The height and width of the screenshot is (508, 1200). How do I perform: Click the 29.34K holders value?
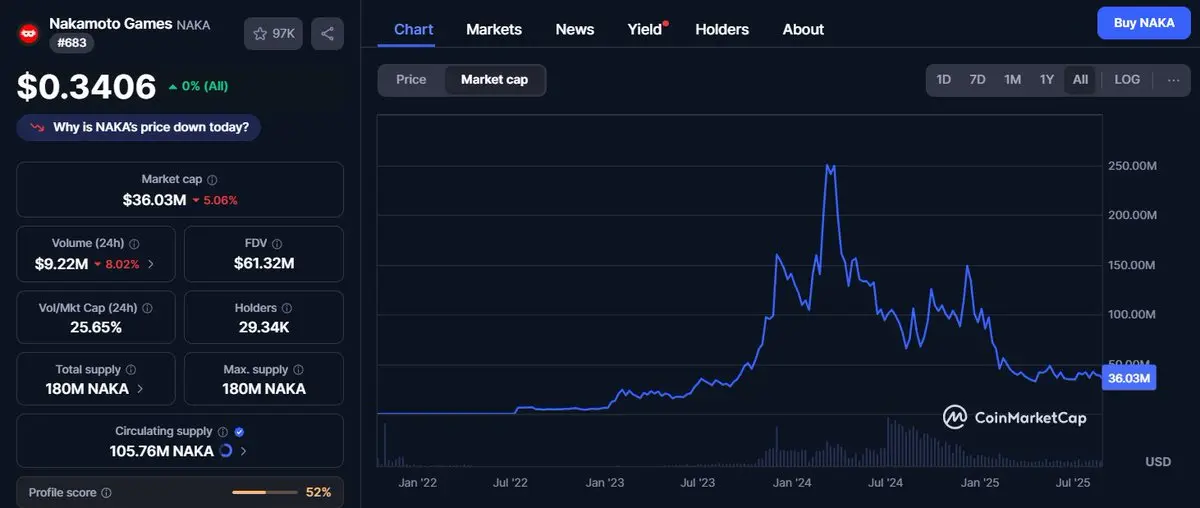coord(264,327)
